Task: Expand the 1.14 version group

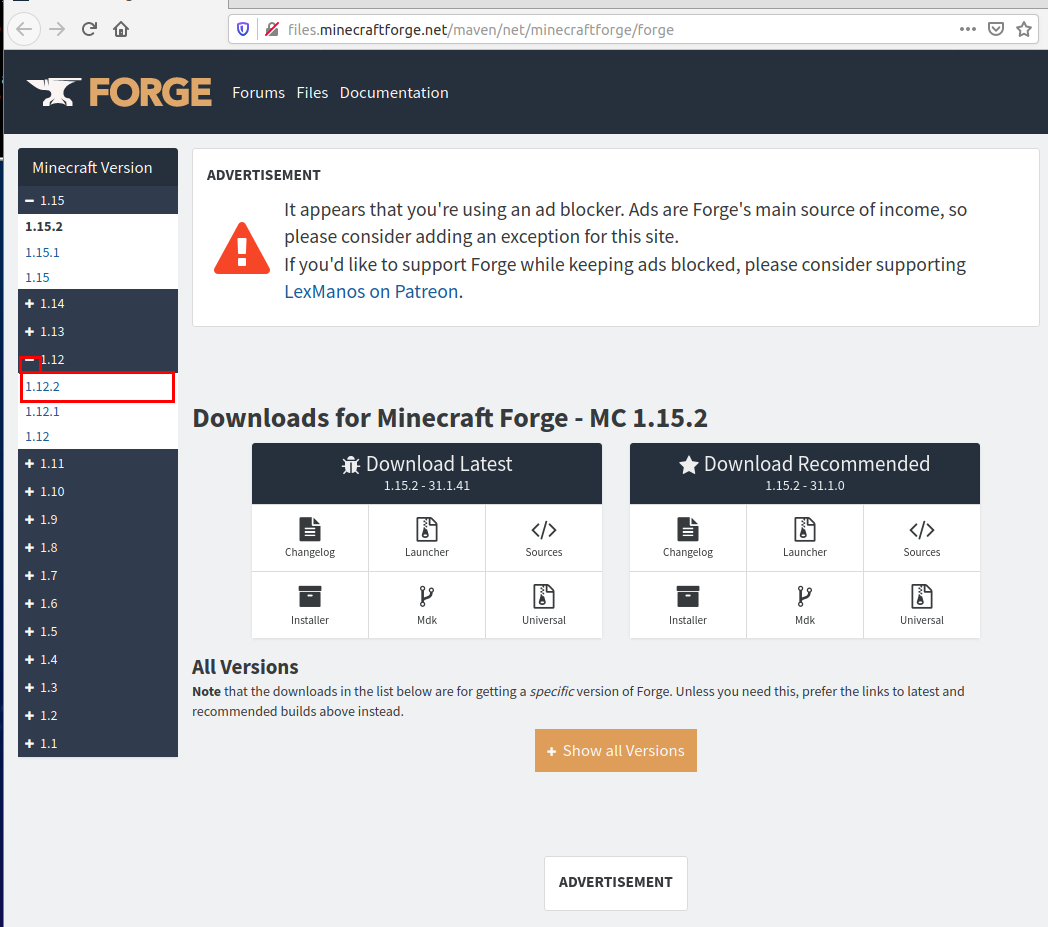Action: pyautogui.click(x=31, y=304)
